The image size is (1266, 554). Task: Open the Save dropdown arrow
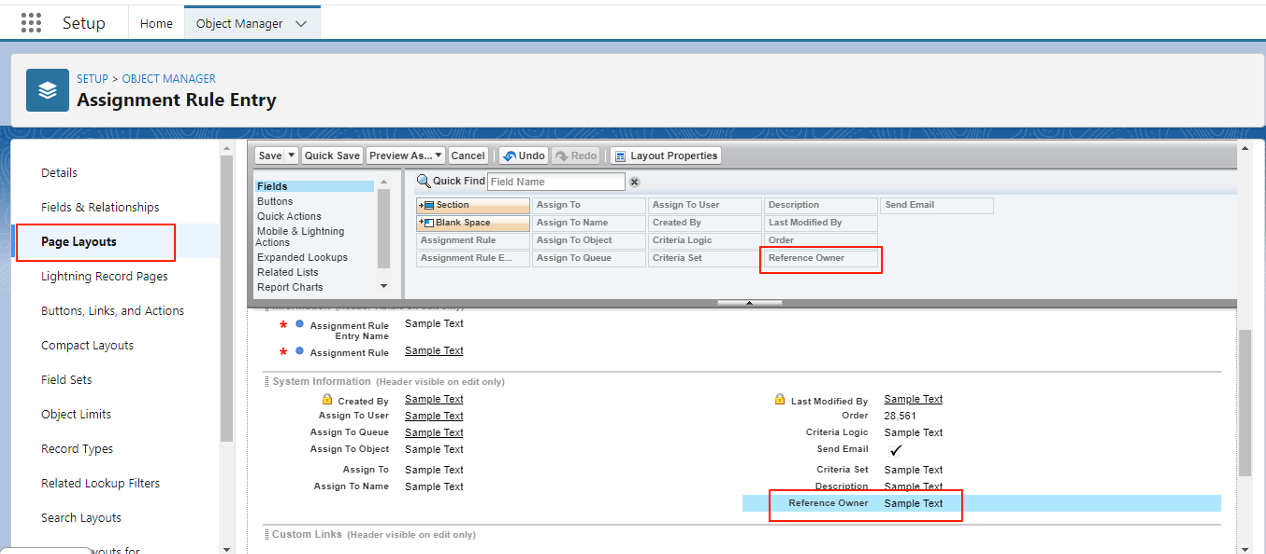click(x=292, y=156)
